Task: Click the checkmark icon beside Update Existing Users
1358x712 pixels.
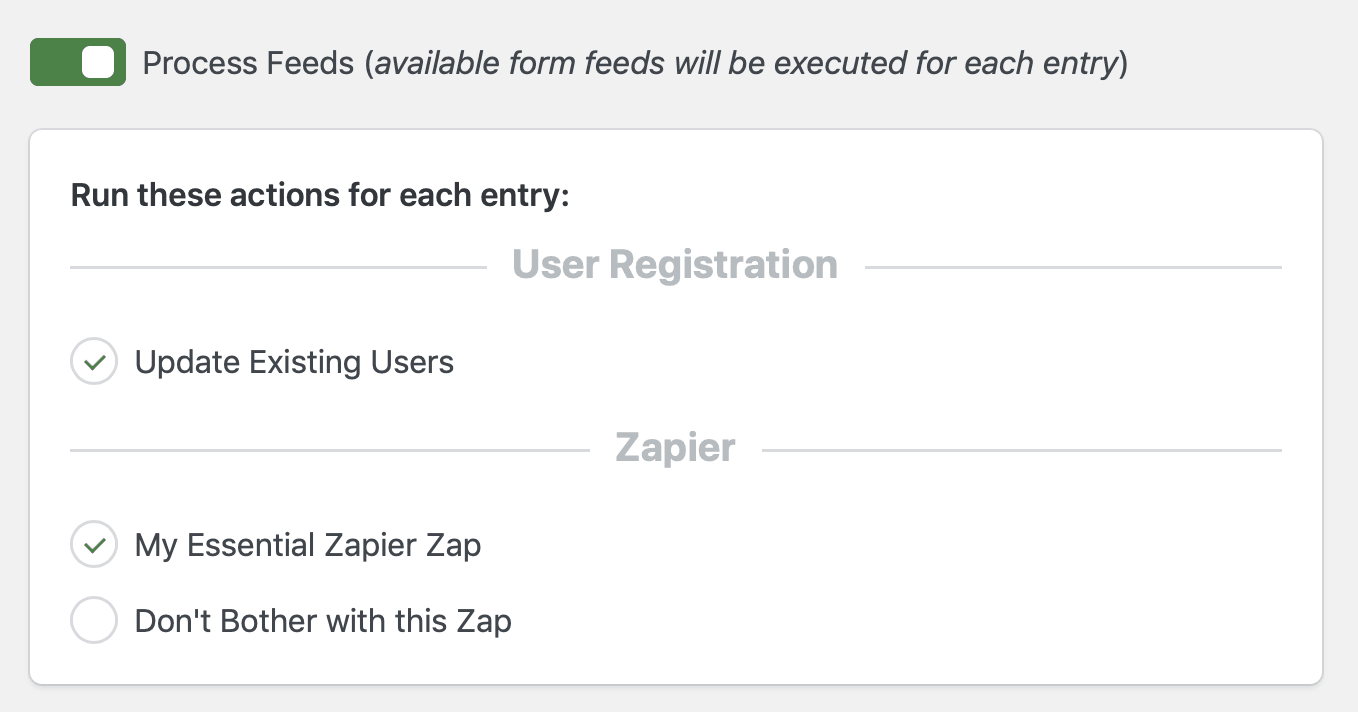Action: point(93,361)
